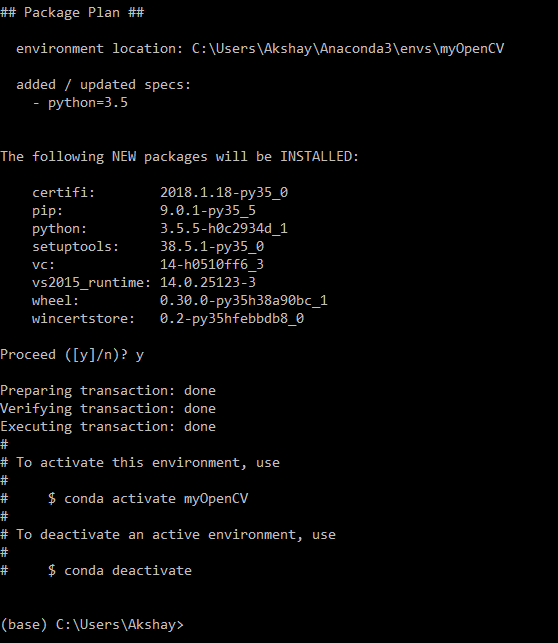
Task: Click the python=3.5 spec line
Action: pyautogui.click(x=80, y=103)
